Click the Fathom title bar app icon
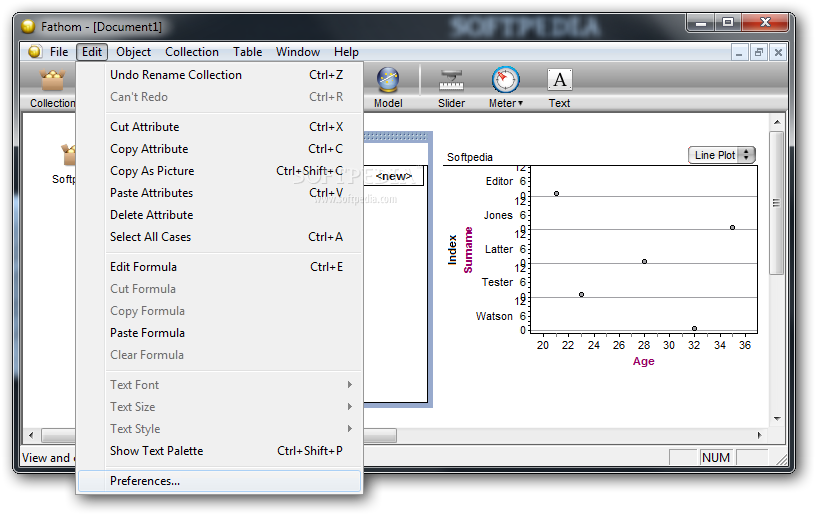 [x=28, y=26]
